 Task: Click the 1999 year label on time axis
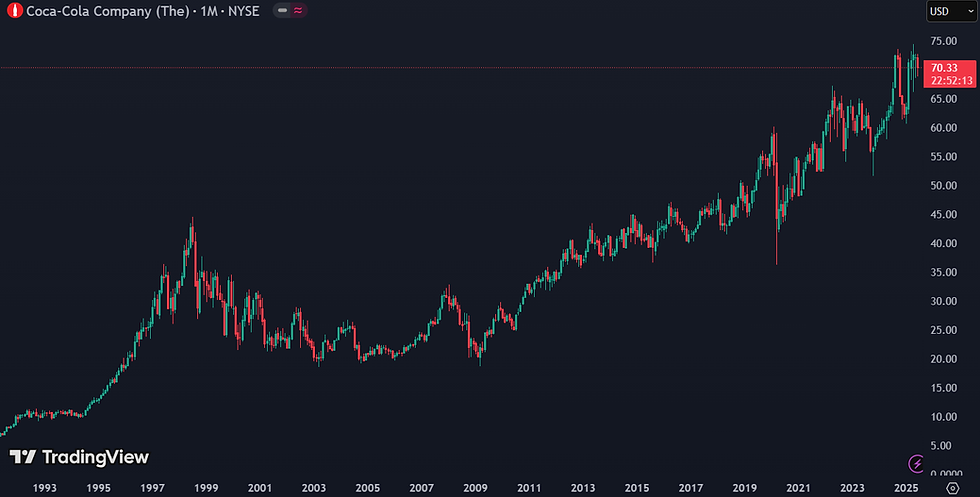(x=206, y=488)
